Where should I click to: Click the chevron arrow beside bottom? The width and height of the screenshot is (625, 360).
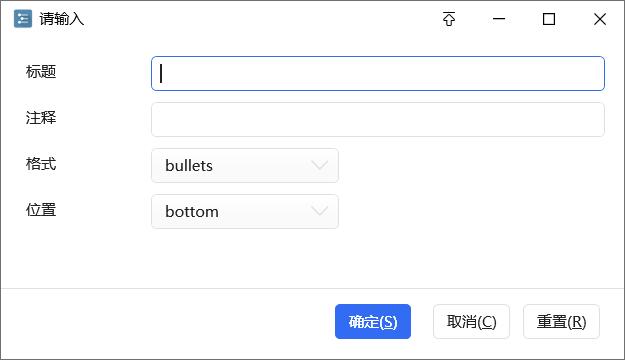click(320, 211)
